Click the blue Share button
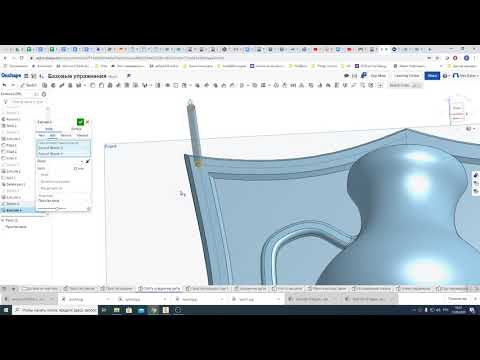Screen dimensions: 480x360 tap(432, 76)
